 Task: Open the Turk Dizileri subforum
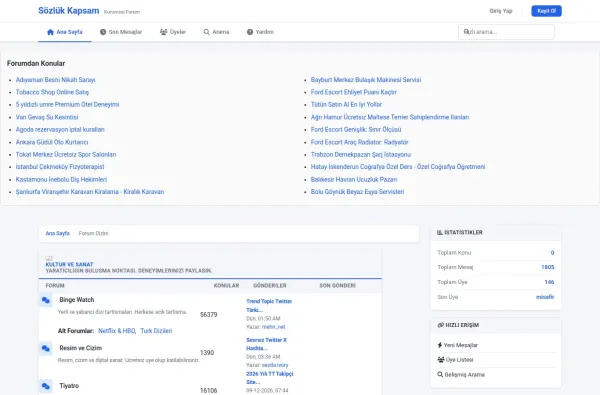tap(156, 331)
